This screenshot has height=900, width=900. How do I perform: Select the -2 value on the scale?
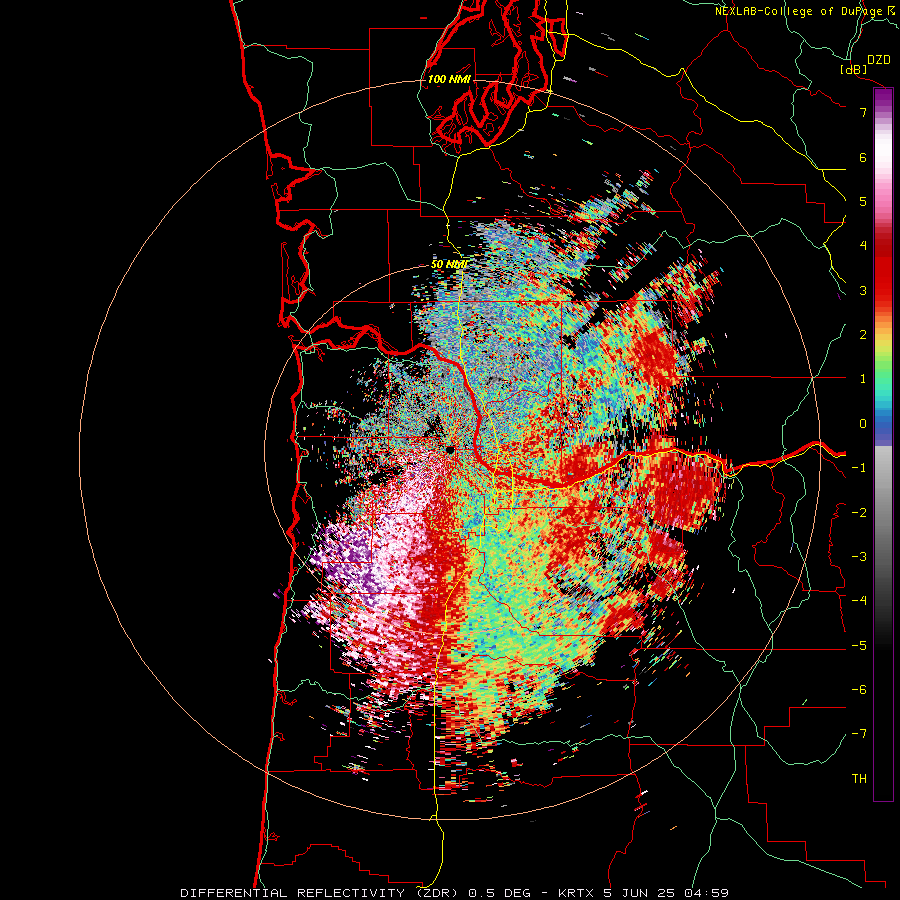[859, 513]
